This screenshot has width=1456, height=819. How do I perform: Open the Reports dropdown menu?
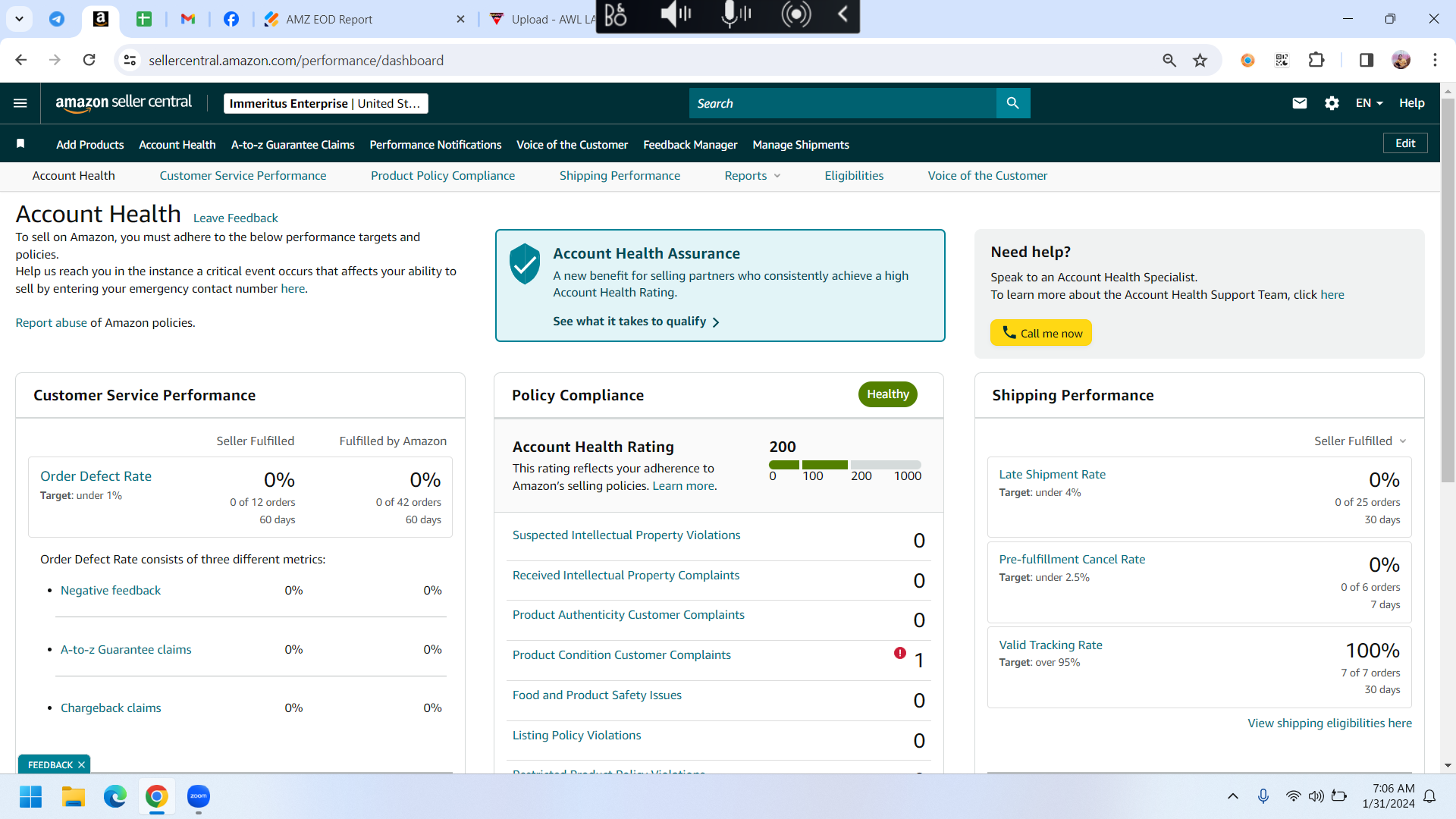[752, 176]
